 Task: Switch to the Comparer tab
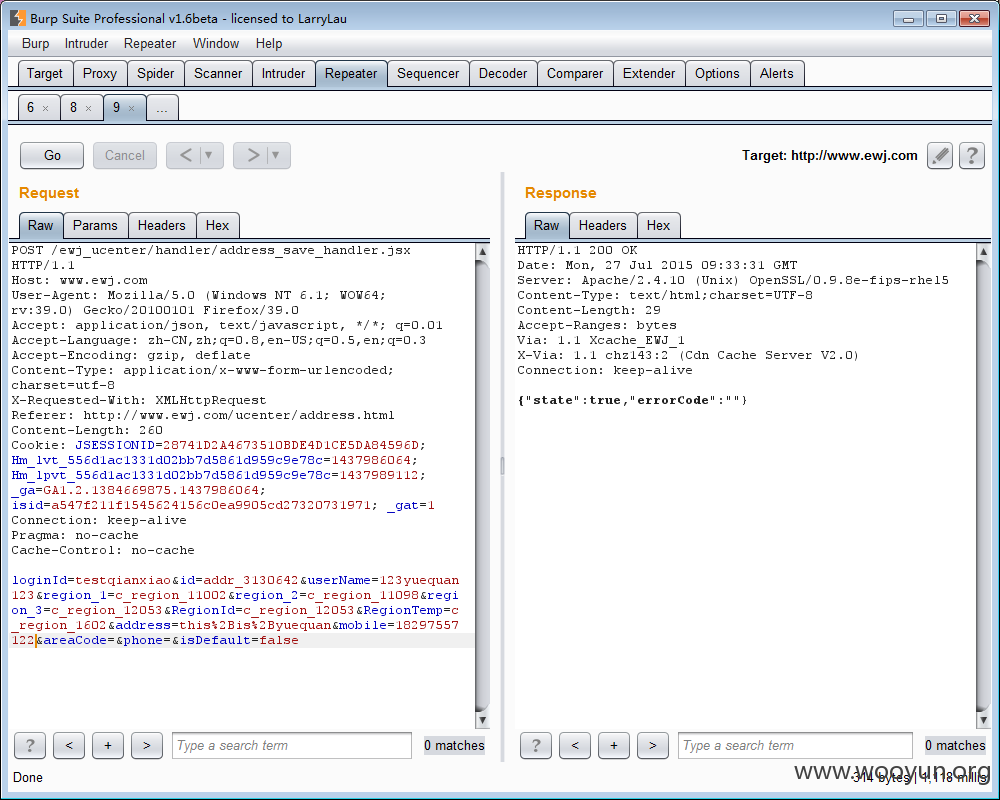click(x=575, y=73)
